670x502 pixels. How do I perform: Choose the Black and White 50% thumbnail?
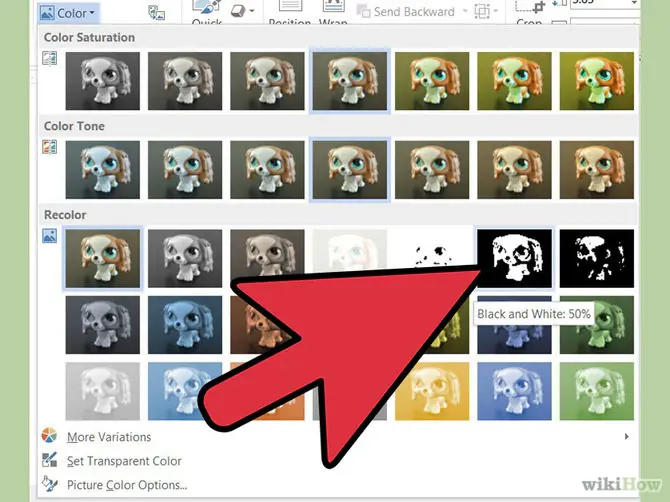[x=514, y=258]
